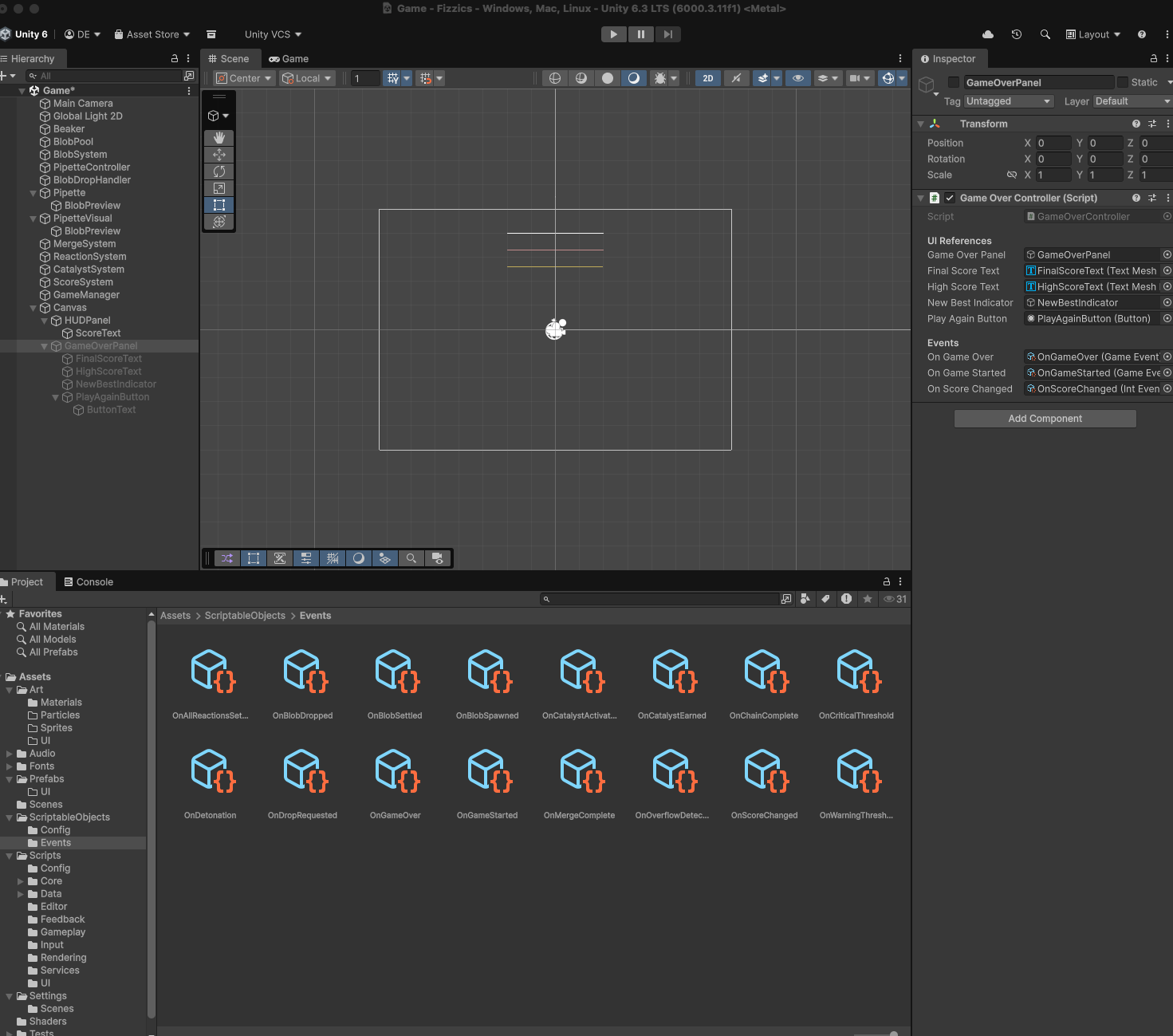Click the cloud services icon
This screenshot has height=1036, width=1173.
pos(988,34)
